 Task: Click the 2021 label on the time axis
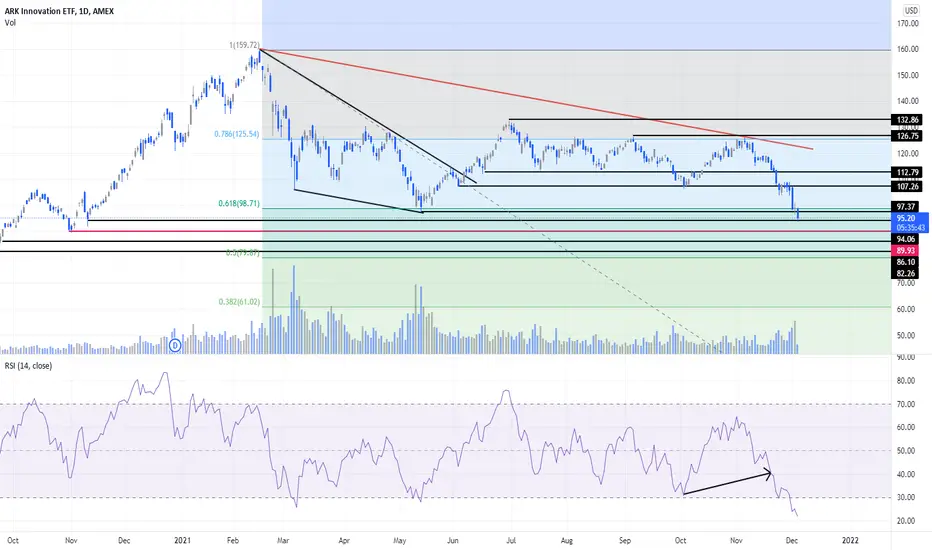[x=182, y=540]
